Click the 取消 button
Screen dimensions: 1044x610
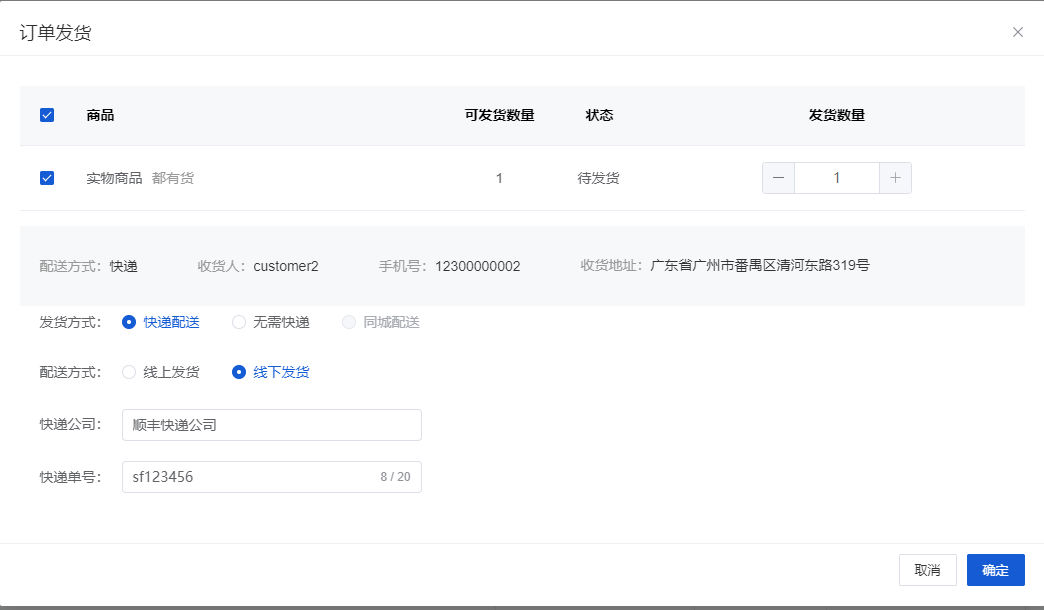pos(927,570)
